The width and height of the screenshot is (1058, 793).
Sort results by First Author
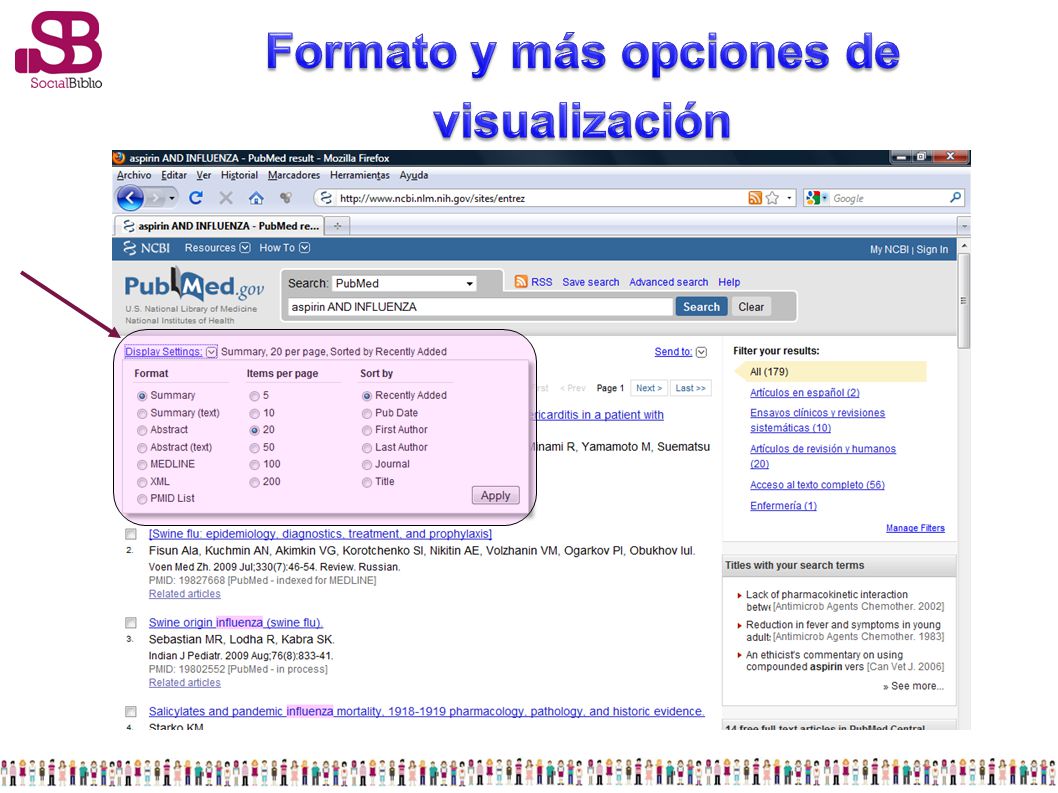coord(367,431)
